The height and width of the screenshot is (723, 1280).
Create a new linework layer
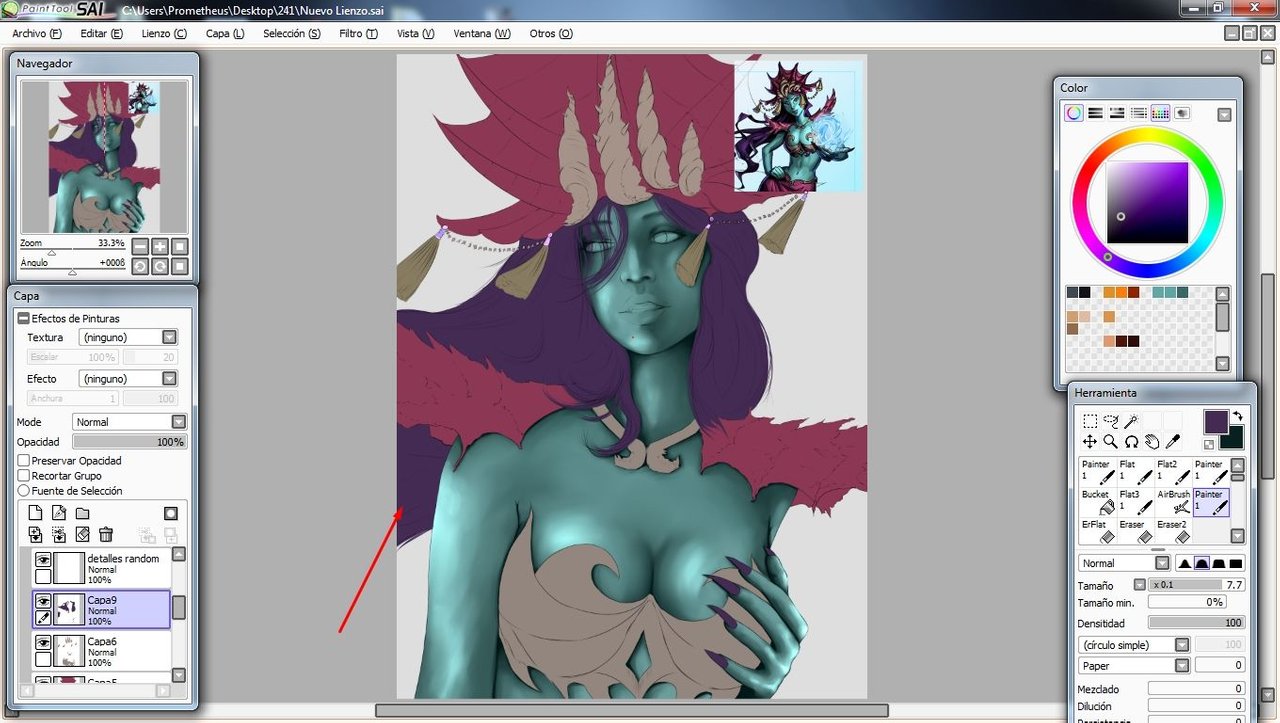[59, 513]
